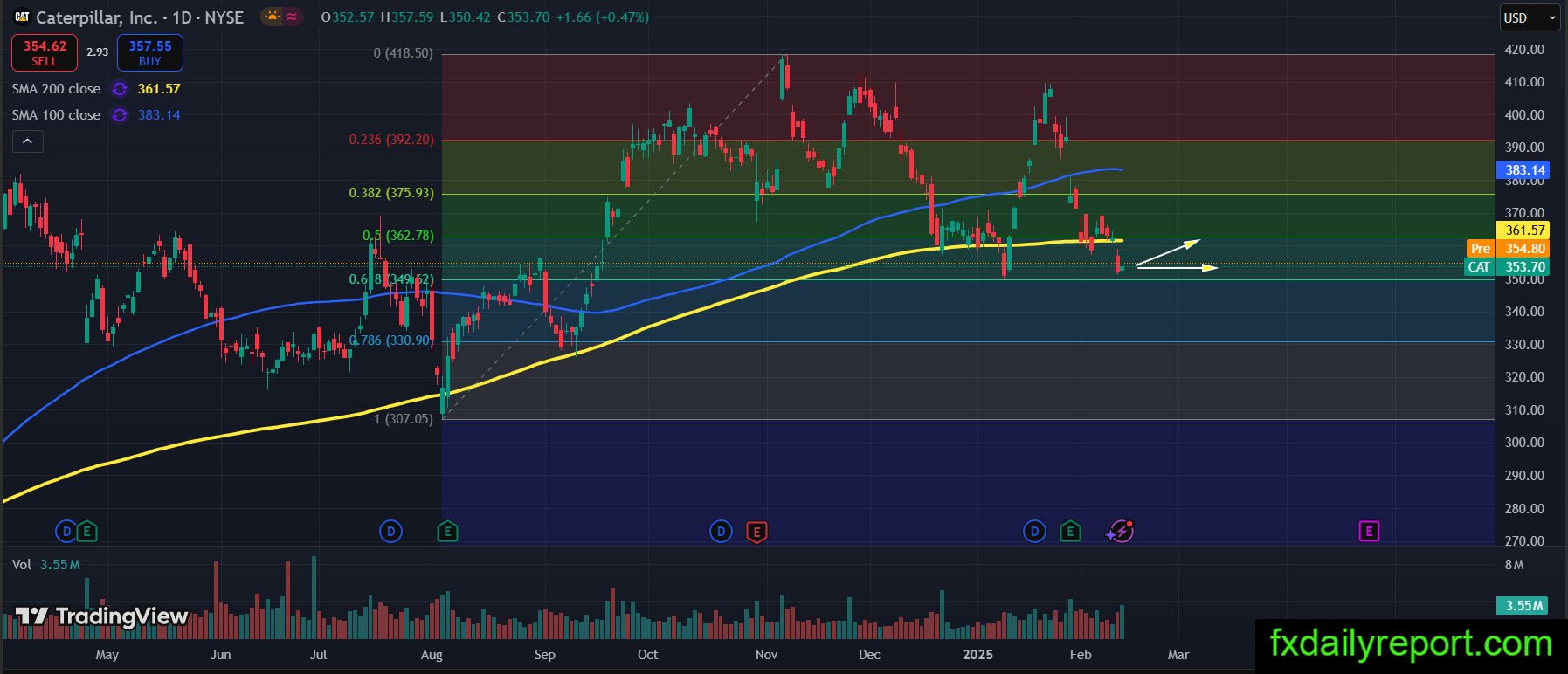The height and width of the screenshot is (674, 1568).
Task: Click the CAT company logo icon
Action: pyautogui.click(x=22, y=17)
